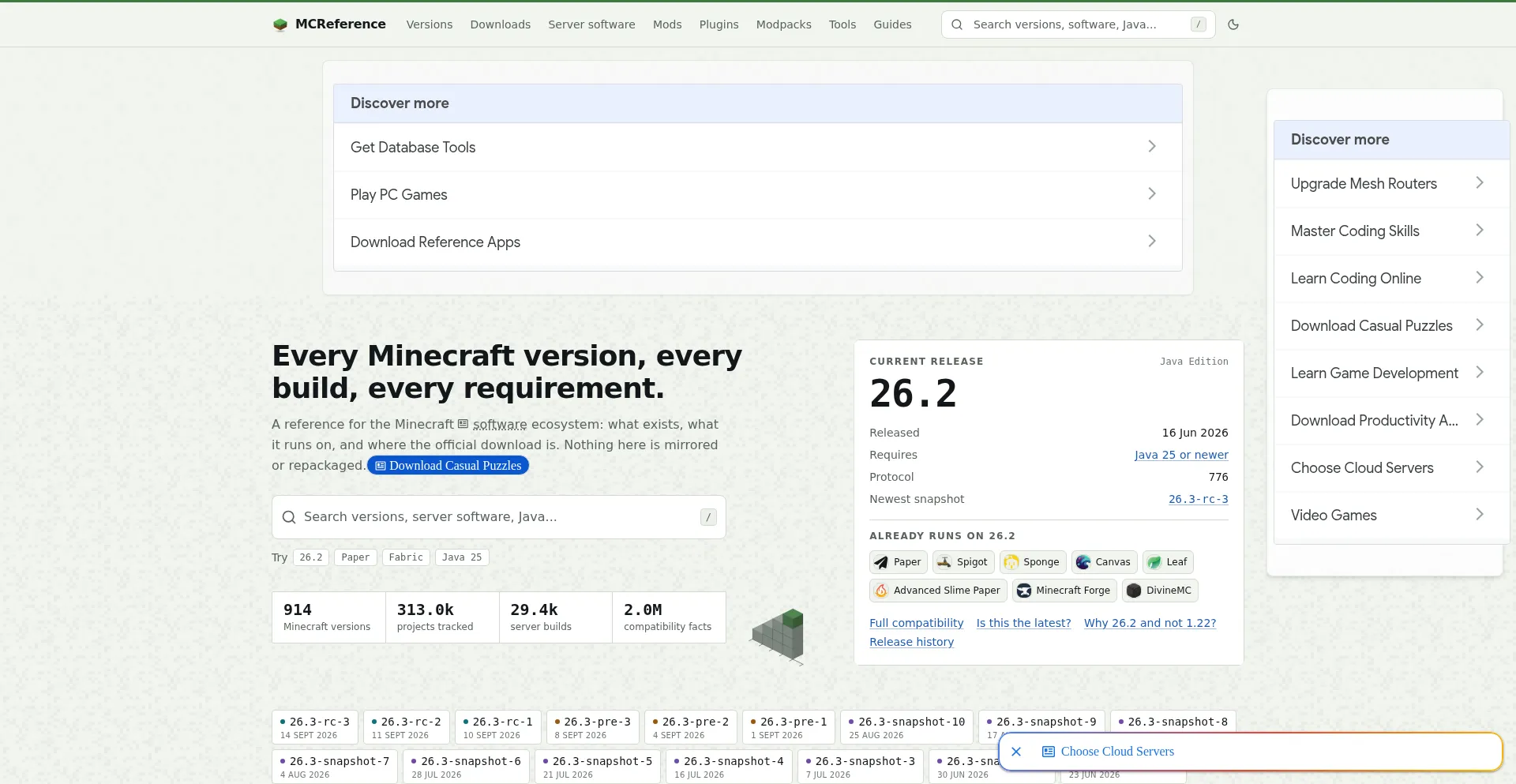Expand the Learn Game Development chevron
Screen dimensions: 1516x784
click(1480, 373)
